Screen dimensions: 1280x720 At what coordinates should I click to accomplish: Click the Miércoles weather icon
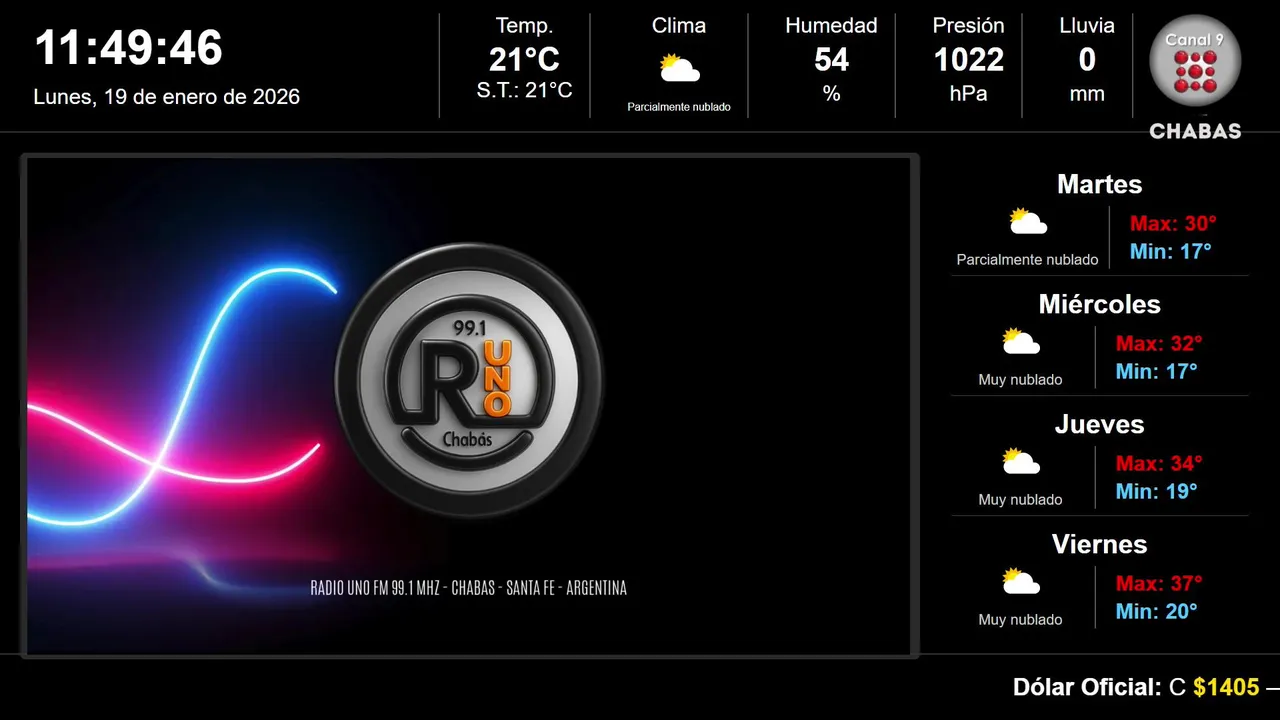click(x=1021, y=342)
